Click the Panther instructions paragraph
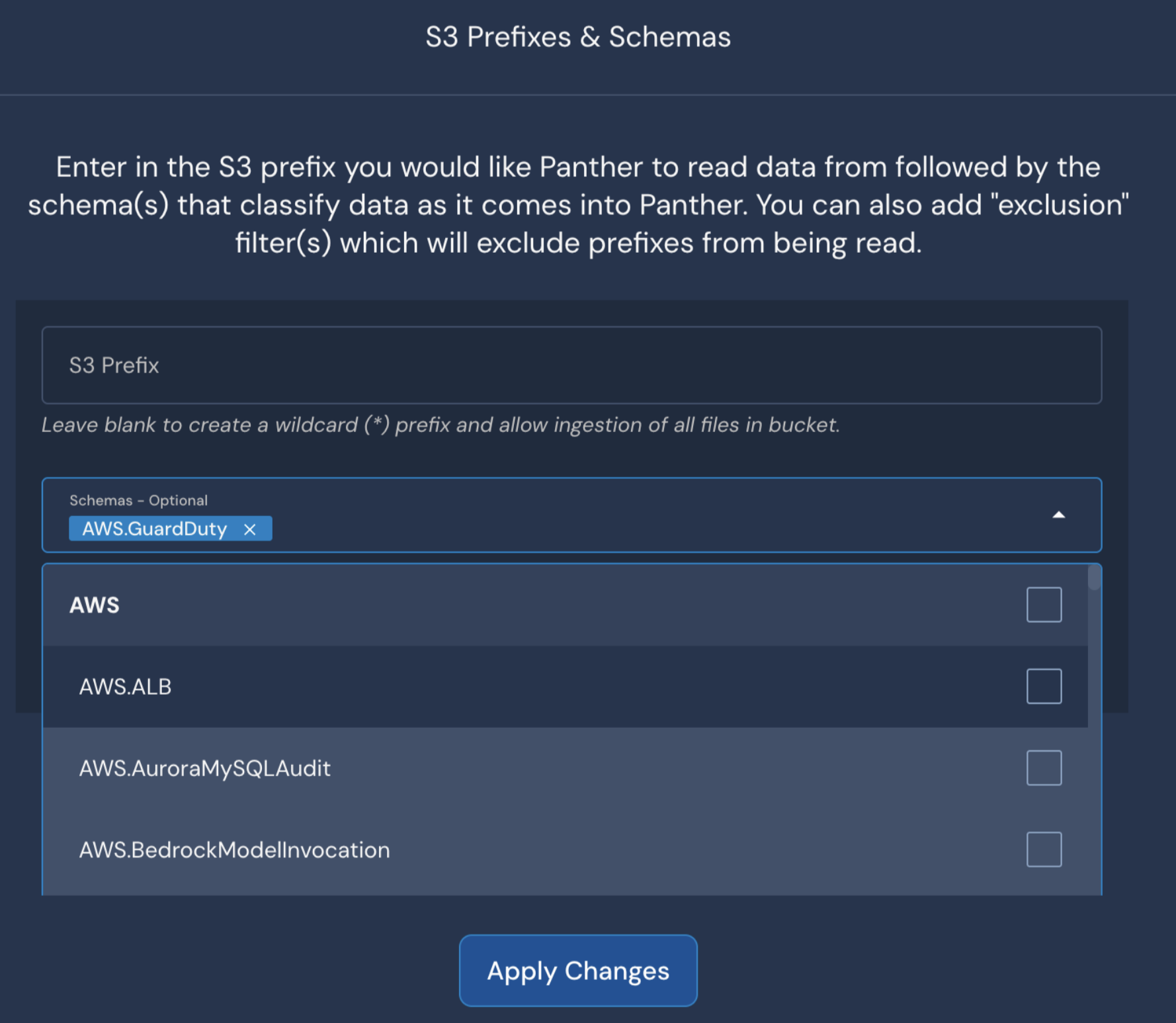 pos(578,204)
